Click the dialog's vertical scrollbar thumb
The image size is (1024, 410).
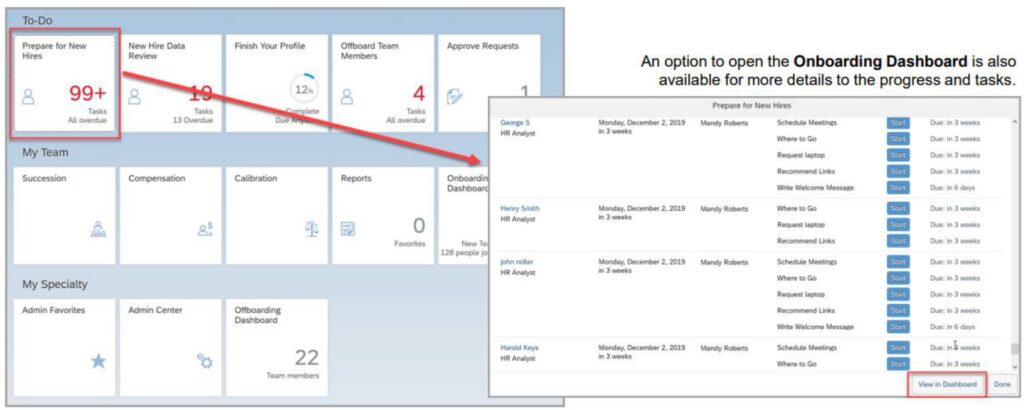(x=1014, y=349)
